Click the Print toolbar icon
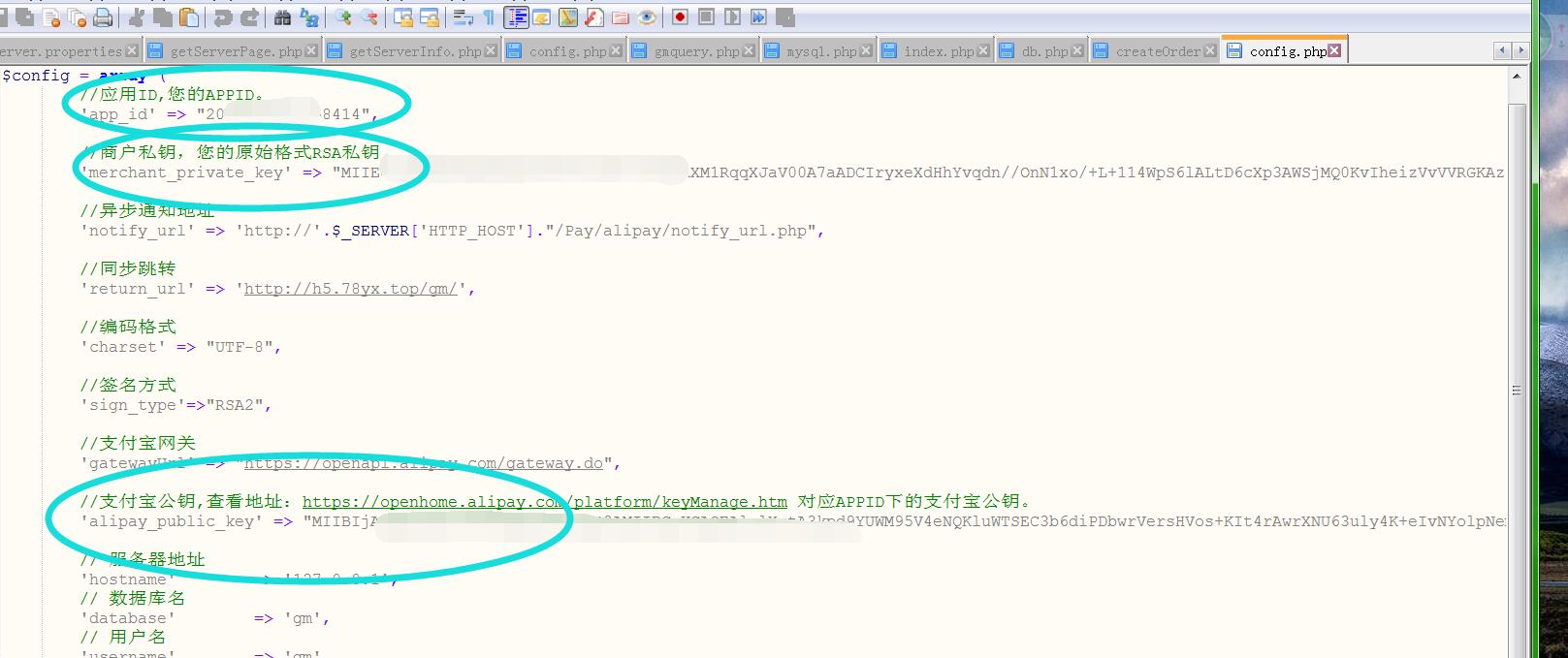 [103, 17]
